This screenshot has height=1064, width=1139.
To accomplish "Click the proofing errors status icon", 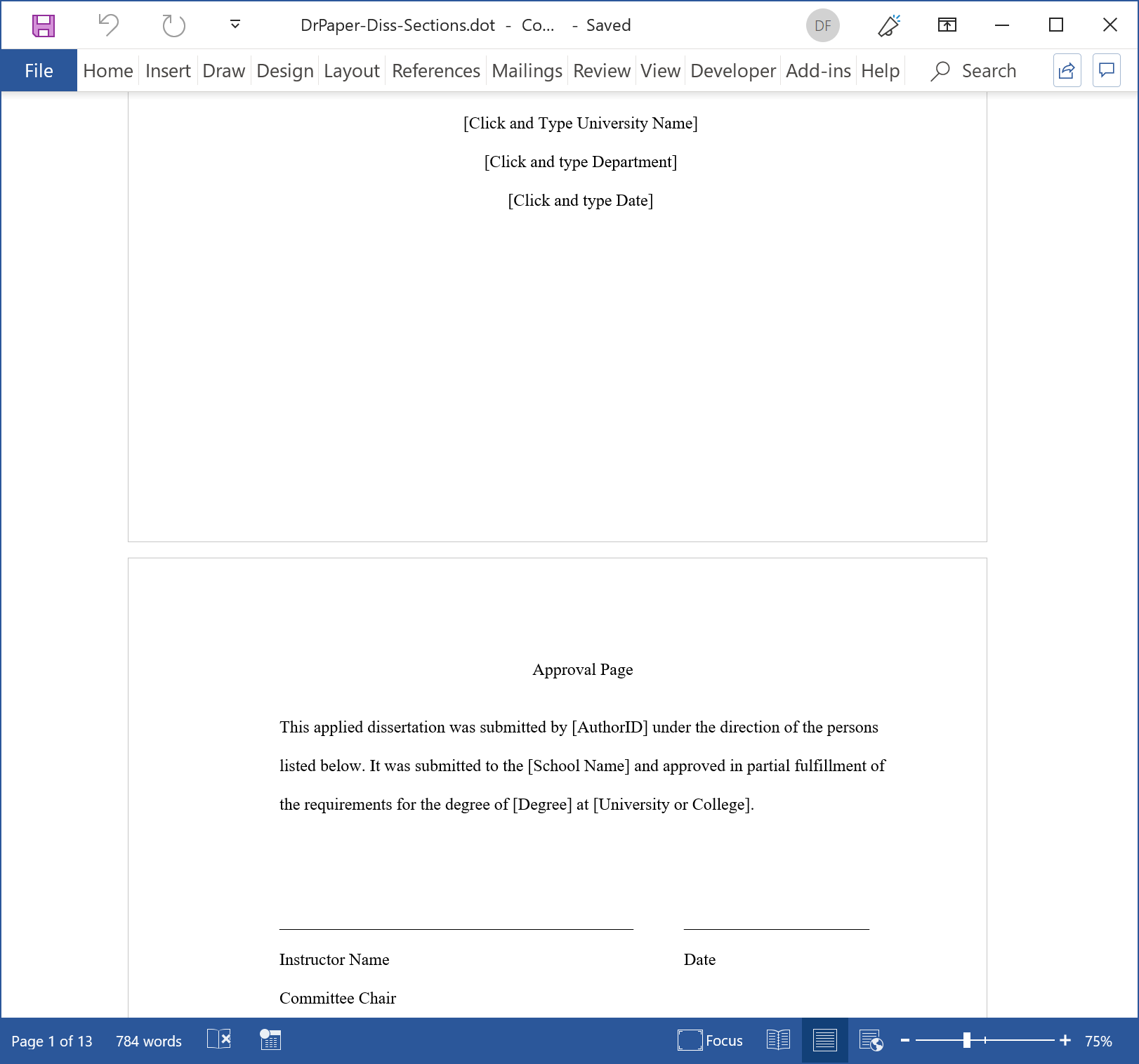I will coord(219,1040).
